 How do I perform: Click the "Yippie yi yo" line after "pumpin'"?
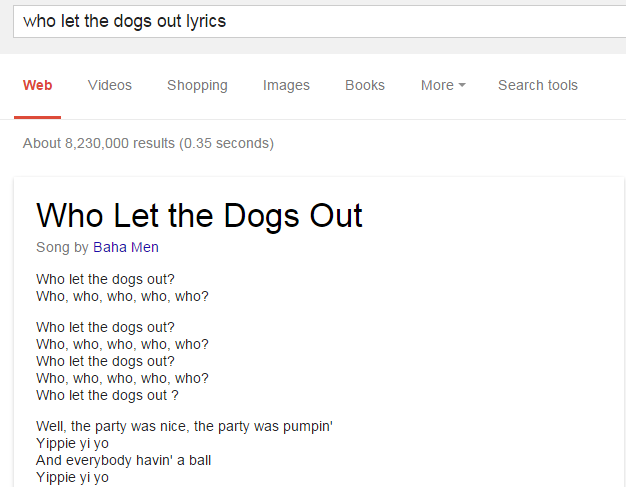coord(72,443)
